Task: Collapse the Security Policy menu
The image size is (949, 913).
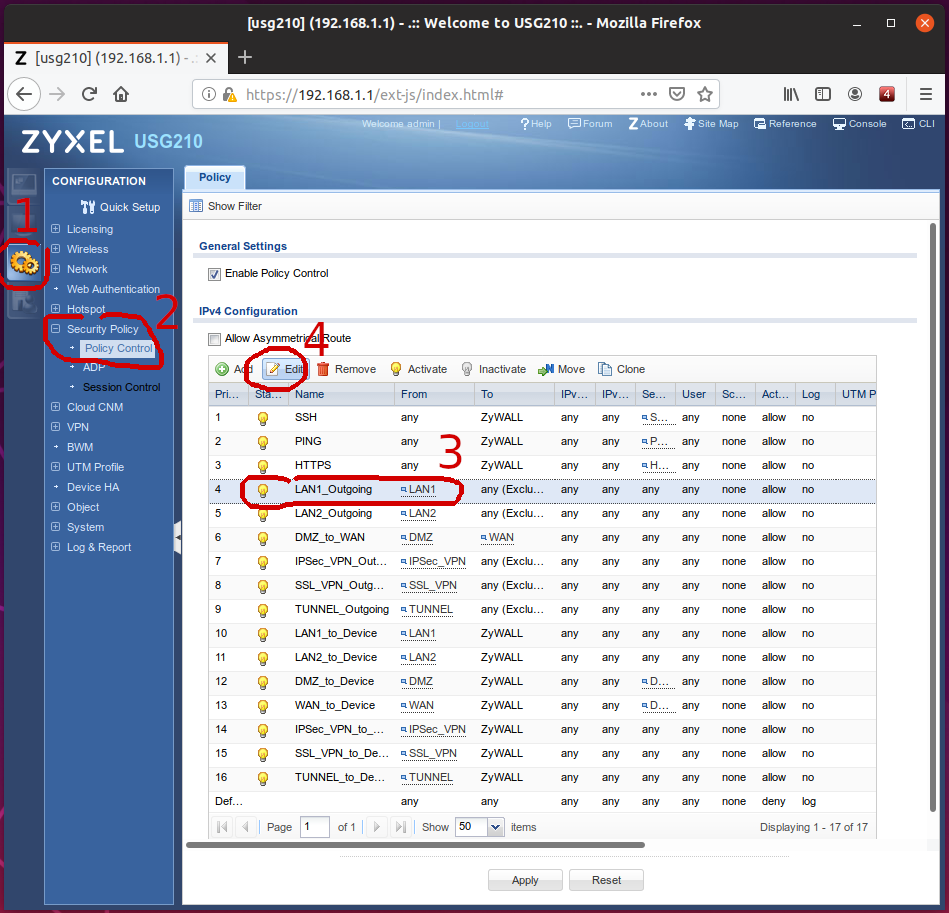Action: coord(56,329)
